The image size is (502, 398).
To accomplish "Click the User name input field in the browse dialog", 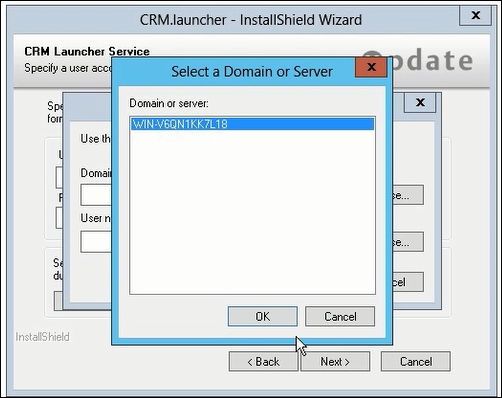I will click(x=96, y=242).
